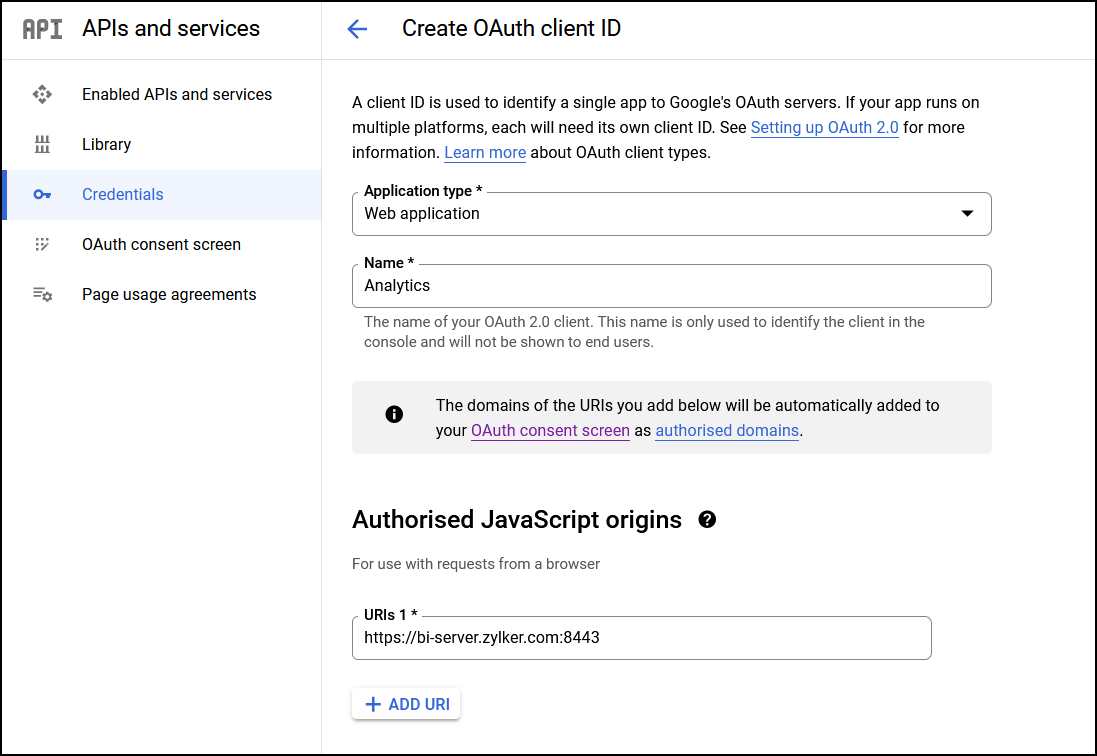Click the Page usage agreements icon
The width and height of the screenshot is (1097, 756).
pos(42,294)
